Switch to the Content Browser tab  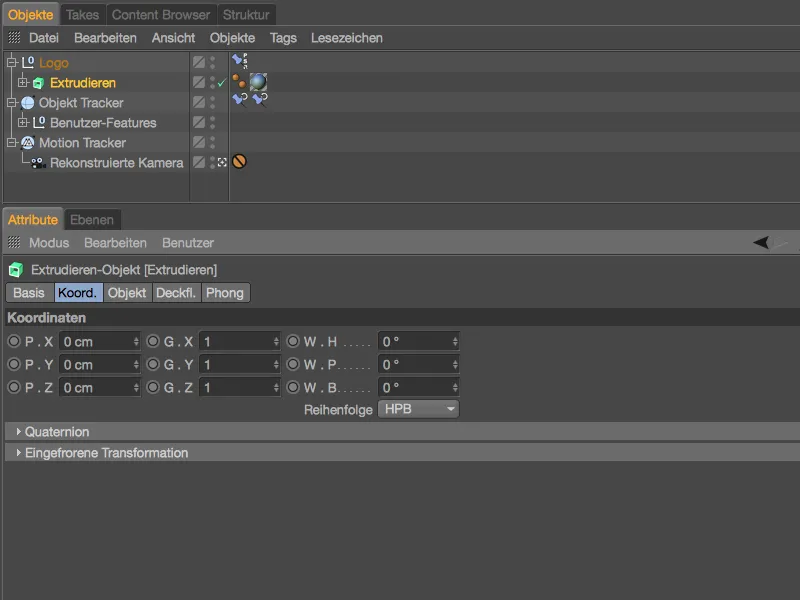tap(161, 15)
